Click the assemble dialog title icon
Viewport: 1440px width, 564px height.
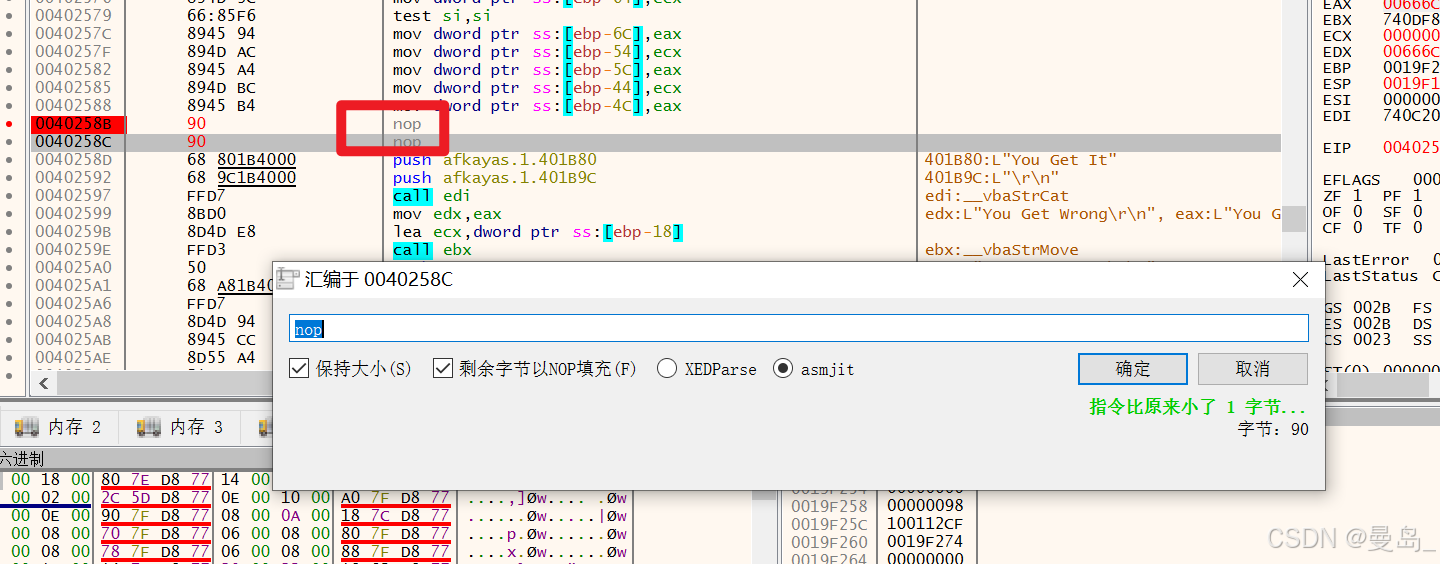(288, 279)
